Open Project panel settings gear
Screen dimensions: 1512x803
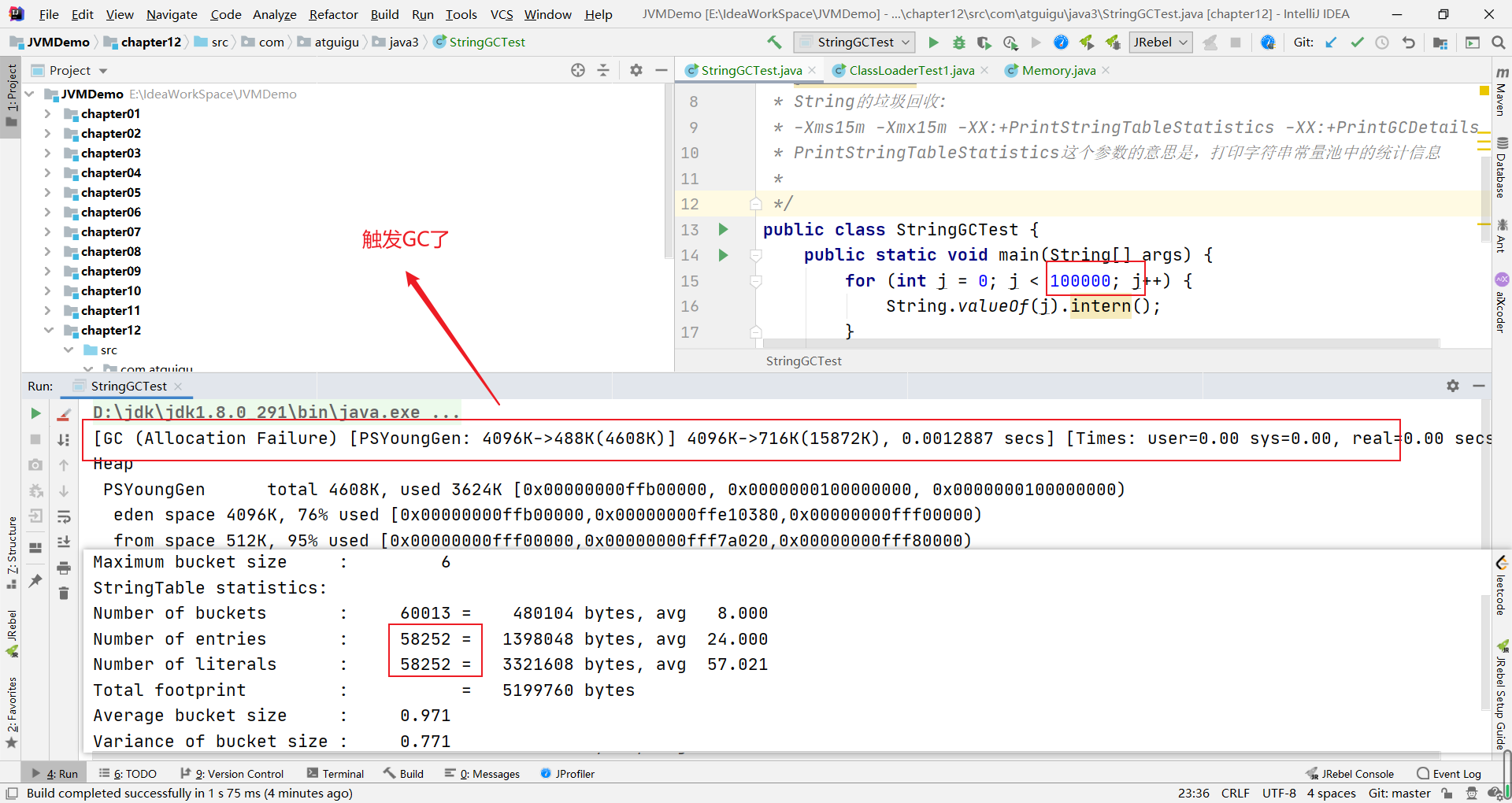click(636, 70)
